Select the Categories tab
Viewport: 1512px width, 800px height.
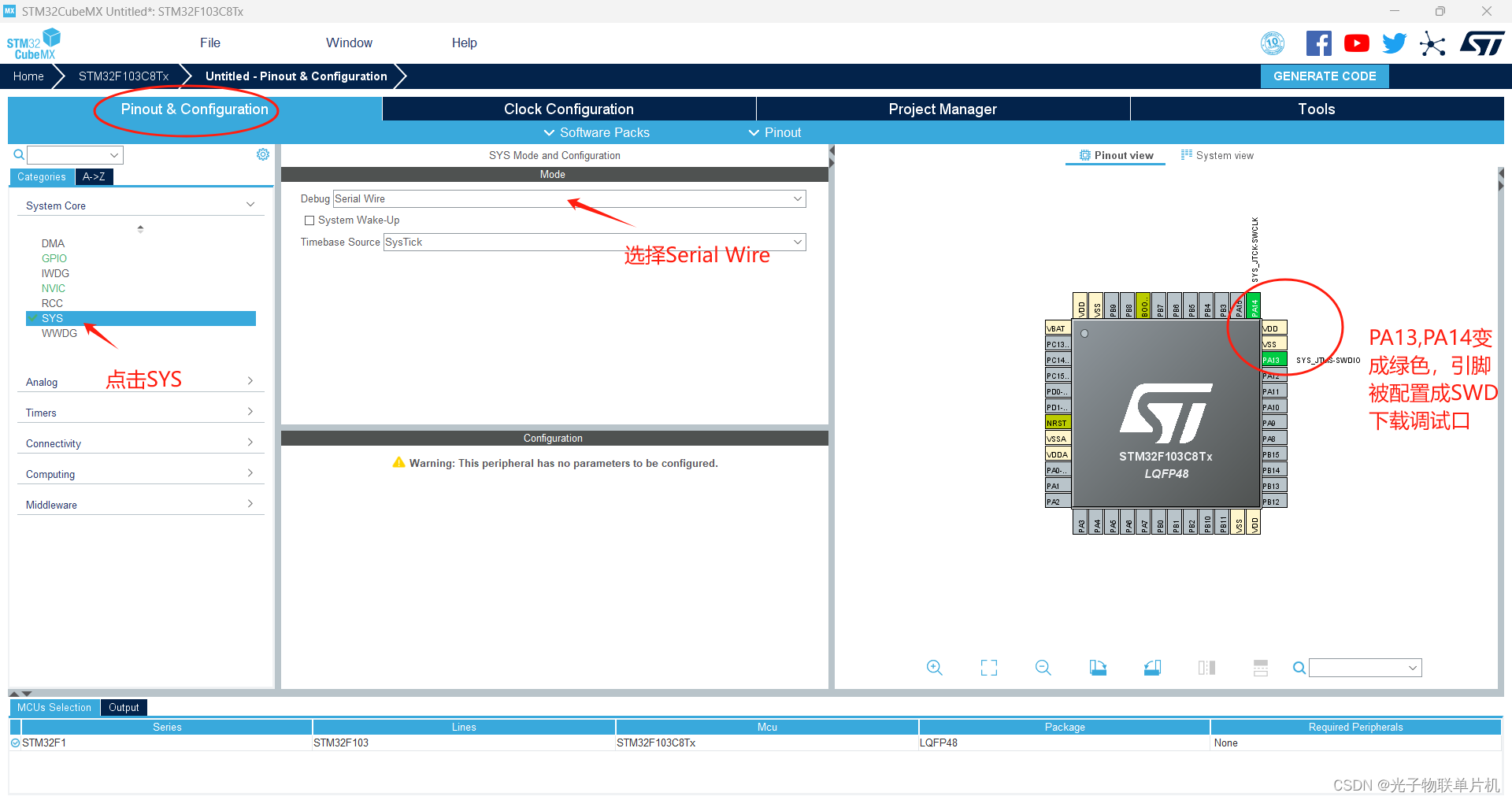coord(42,176)
